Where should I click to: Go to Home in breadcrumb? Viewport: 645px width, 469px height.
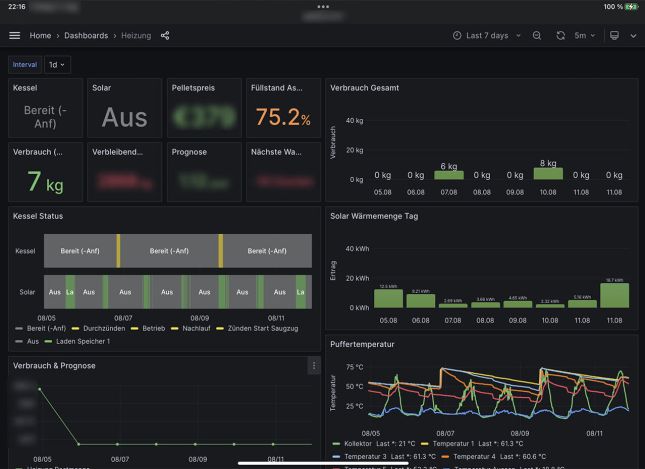pyautogui.click(x=40, y=36)
